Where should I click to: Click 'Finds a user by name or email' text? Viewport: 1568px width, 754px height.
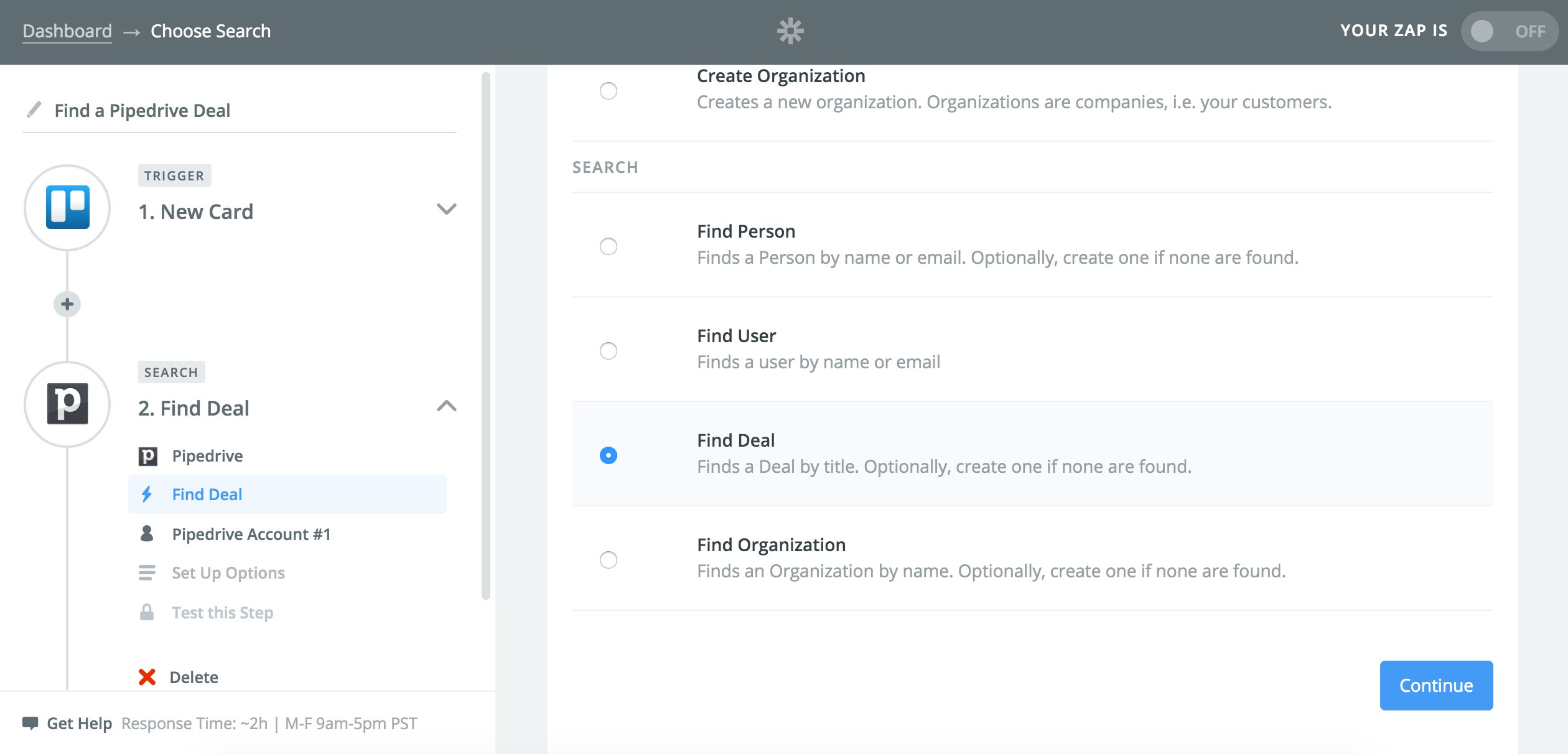click(x=818, y=362)
